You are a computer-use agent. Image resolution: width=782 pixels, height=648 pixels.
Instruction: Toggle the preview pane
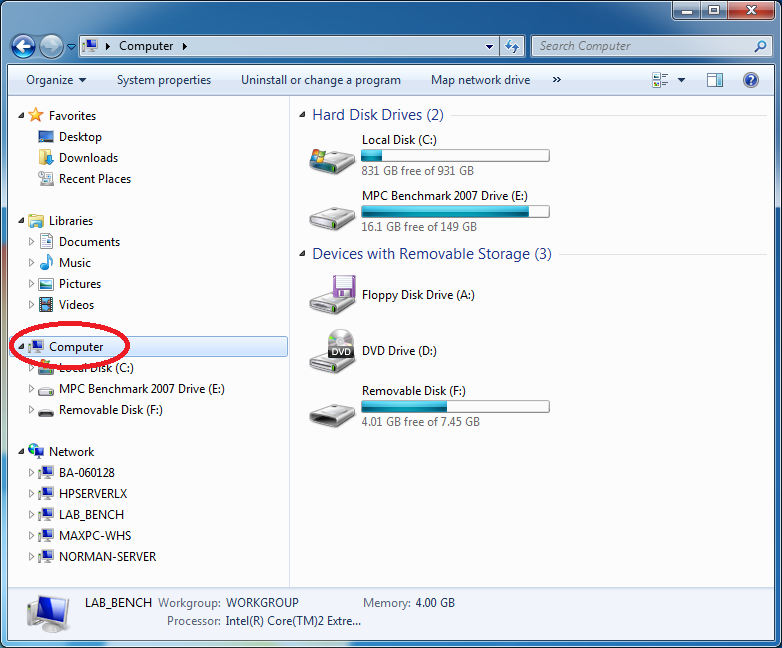pyautogui.click(x=715, y=80)
